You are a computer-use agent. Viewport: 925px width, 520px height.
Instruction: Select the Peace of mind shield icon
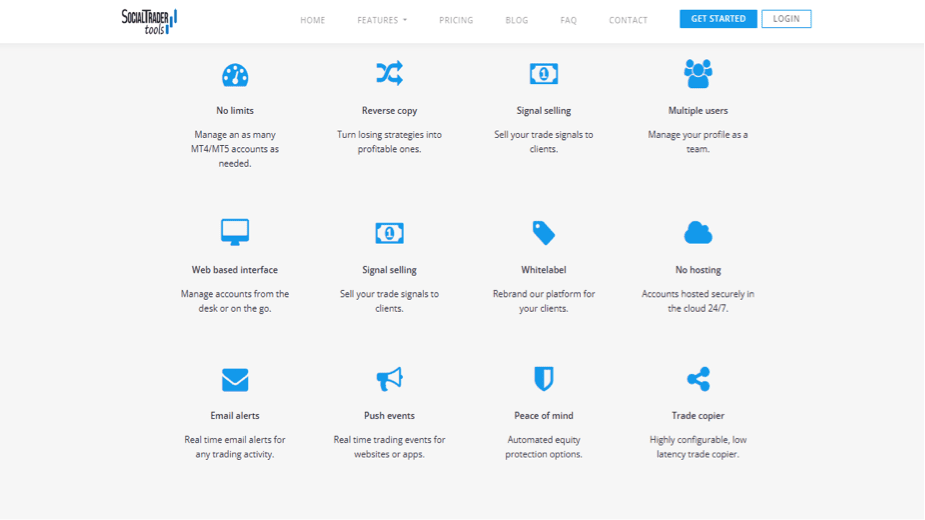click(544, 379)
